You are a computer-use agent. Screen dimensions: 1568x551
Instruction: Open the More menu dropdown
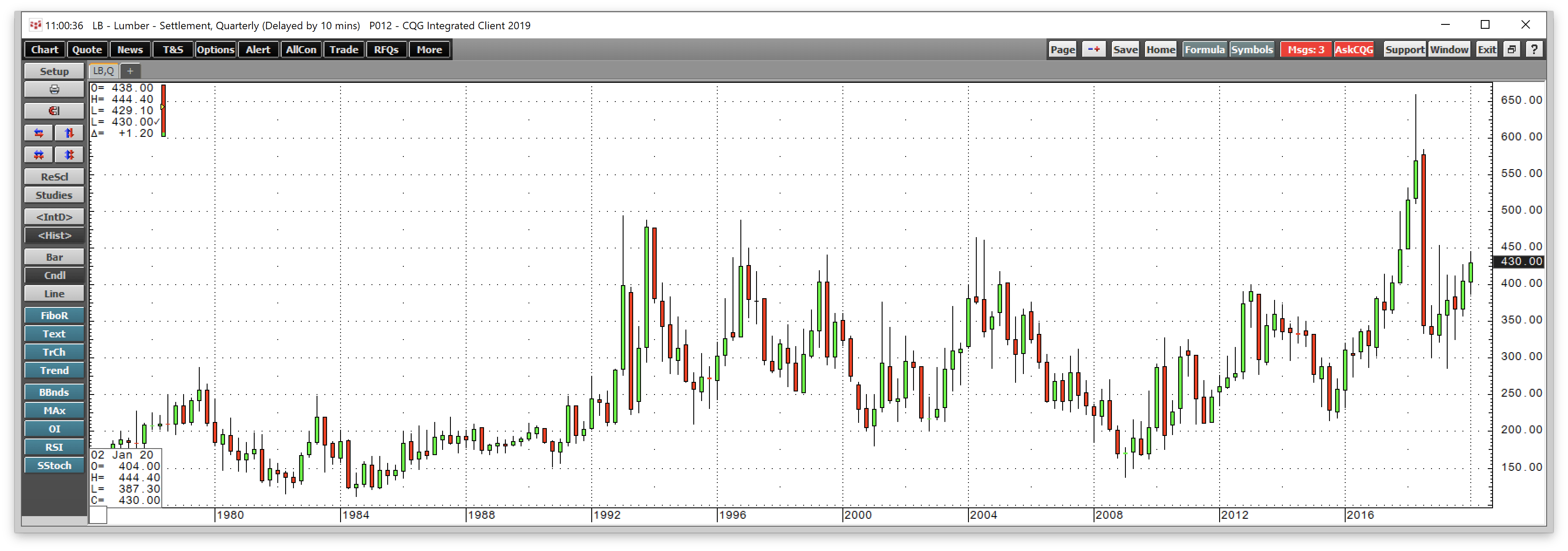429,49
